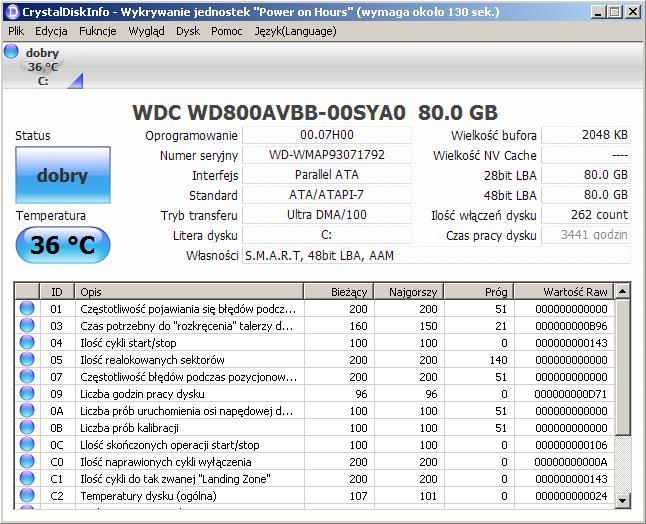Sort by the Opis column header

pos(189,292)
